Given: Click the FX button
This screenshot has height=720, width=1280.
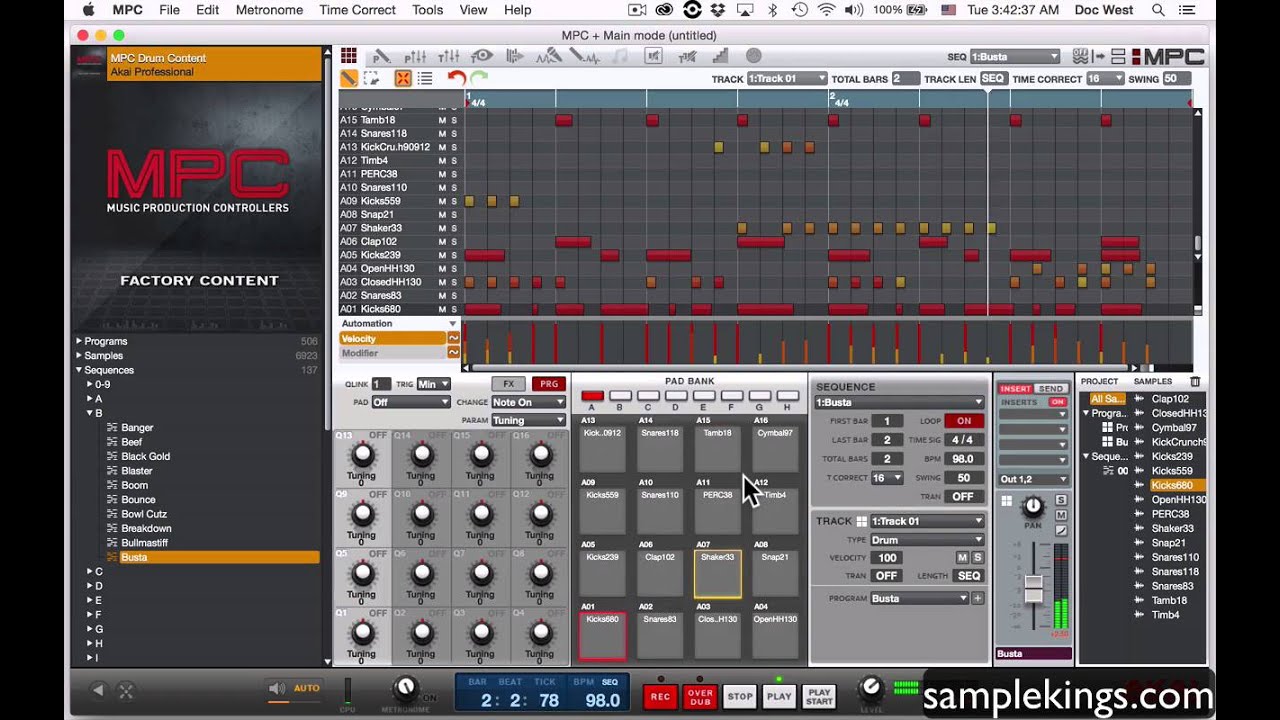Looking at the screenshot, I should click(509, 384).
